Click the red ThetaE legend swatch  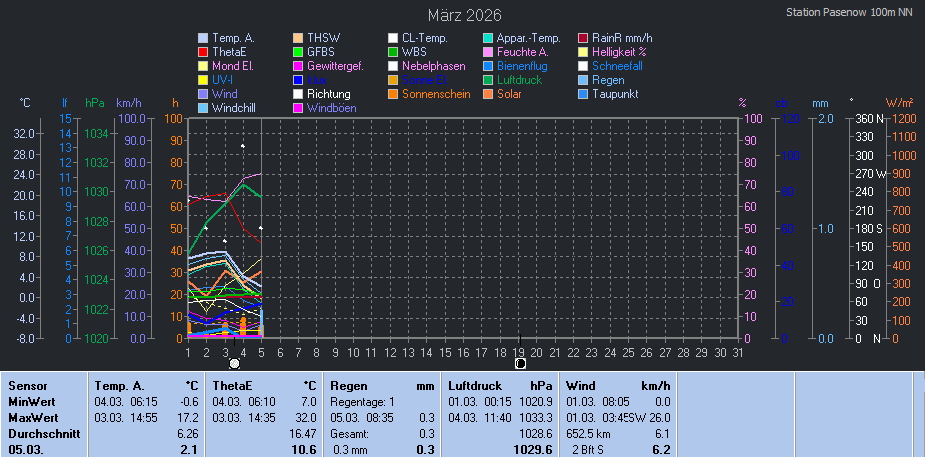(x=203, y=52)
